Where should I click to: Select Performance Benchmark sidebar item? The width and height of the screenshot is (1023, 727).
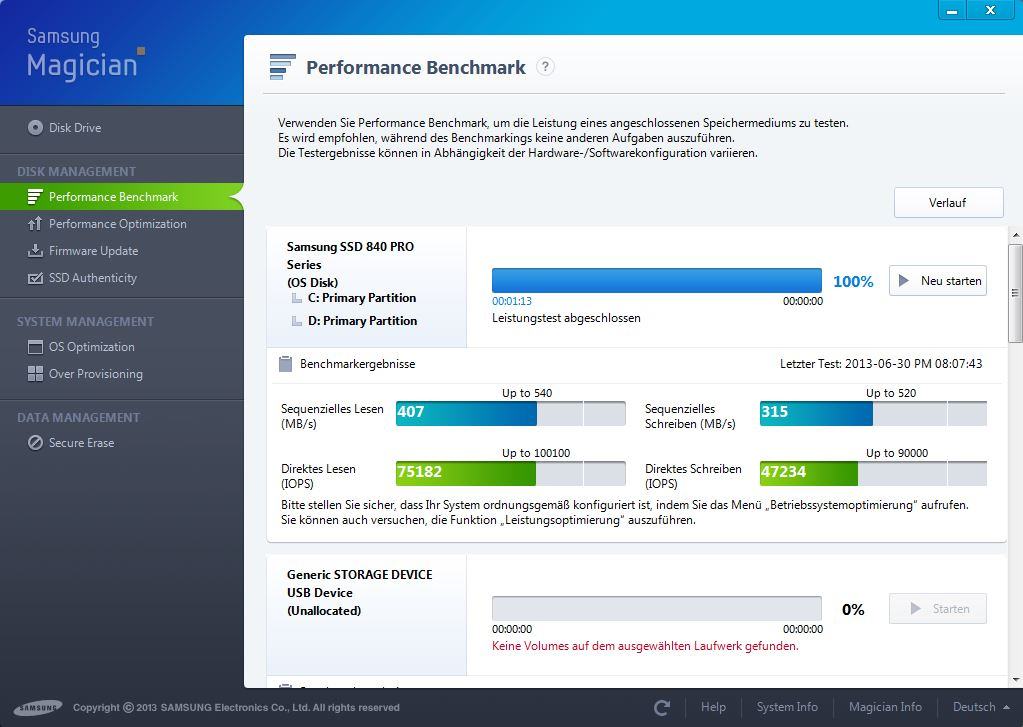[x=121, y=196]
